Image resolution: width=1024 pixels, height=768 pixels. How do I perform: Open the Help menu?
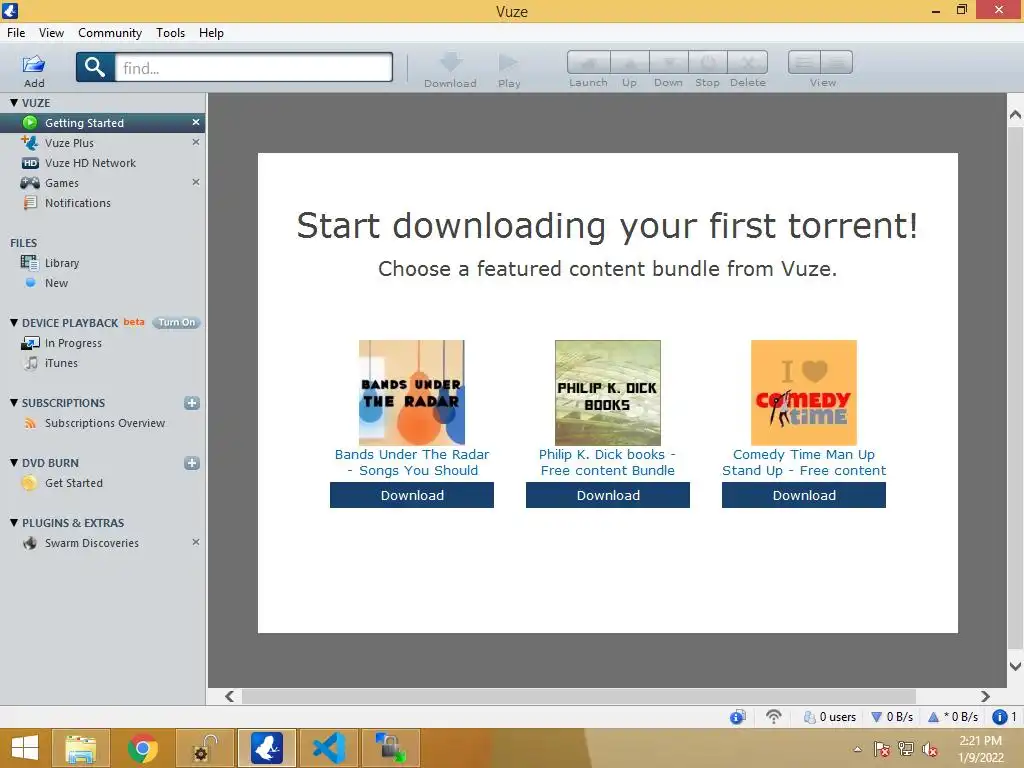tap(211, 33)
